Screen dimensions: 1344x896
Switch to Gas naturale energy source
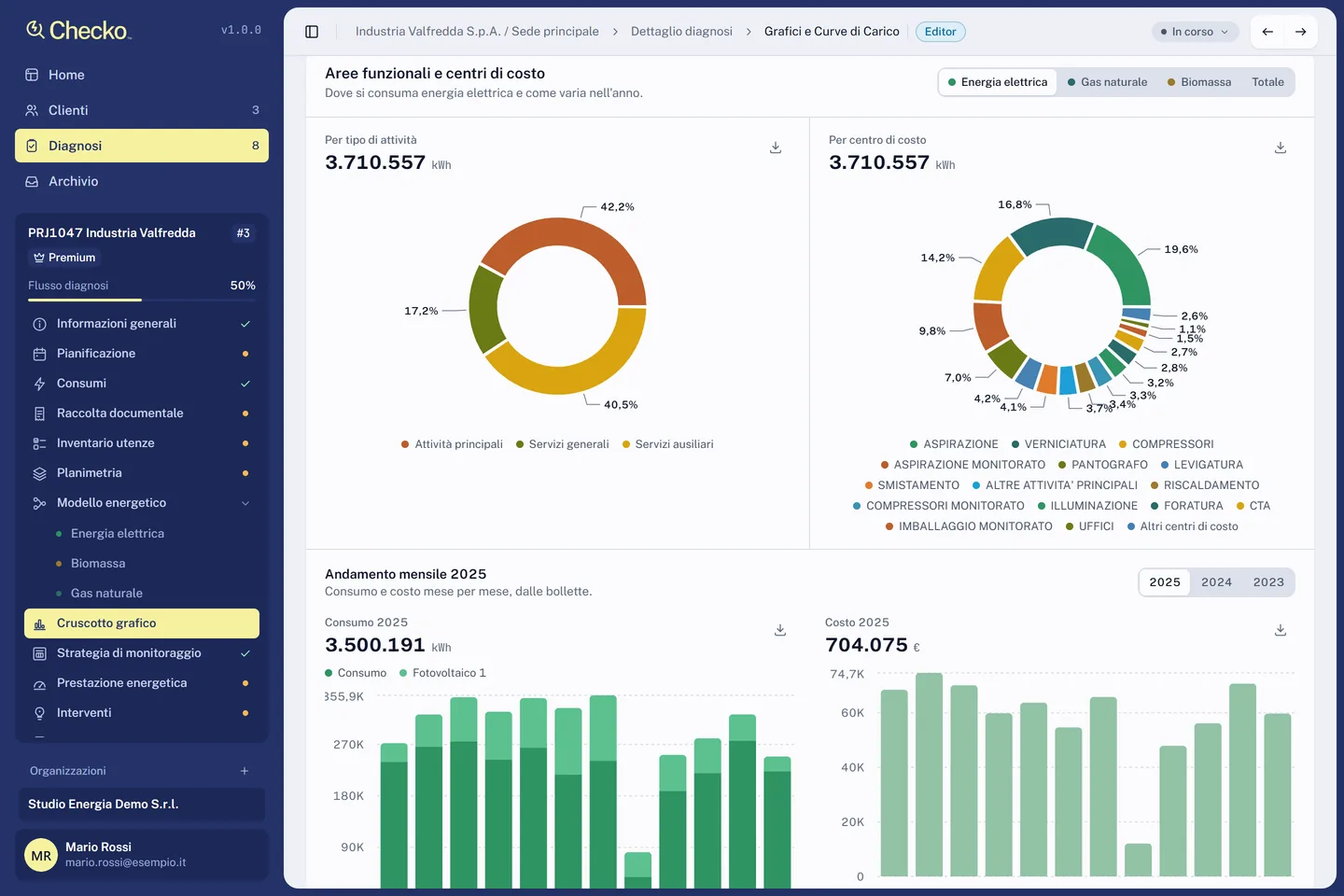point(1108,82)
